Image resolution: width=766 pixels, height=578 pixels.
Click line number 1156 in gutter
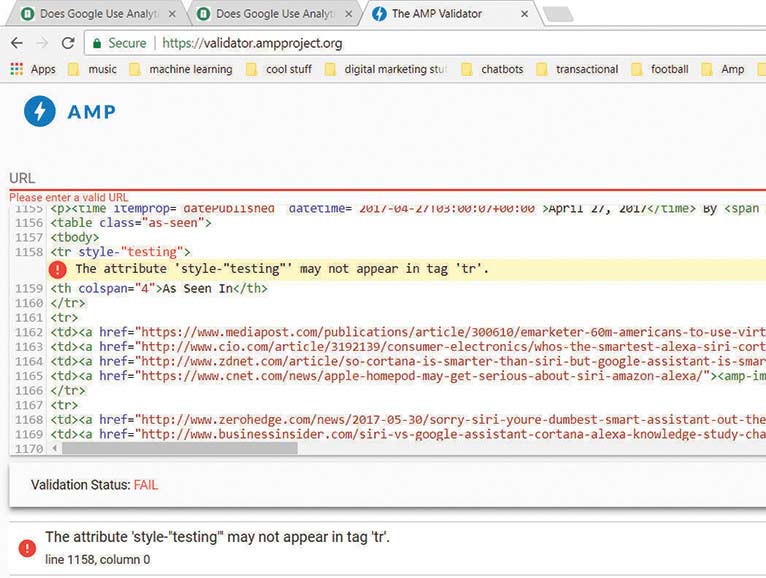click(29, 223)
